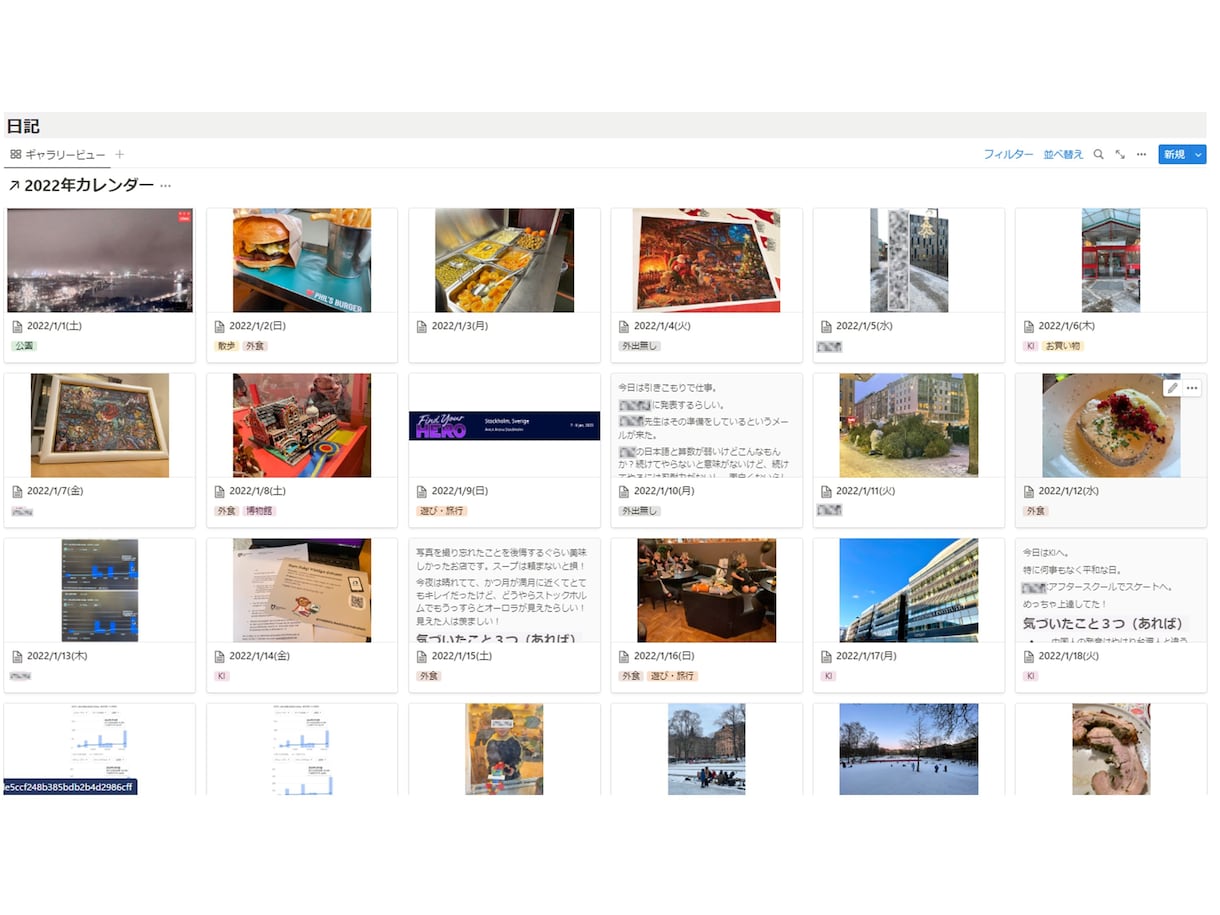1220x915 pixels.
Task: Open text preview card for 2022/1/18(火)
Action: tap(1111, 590)
